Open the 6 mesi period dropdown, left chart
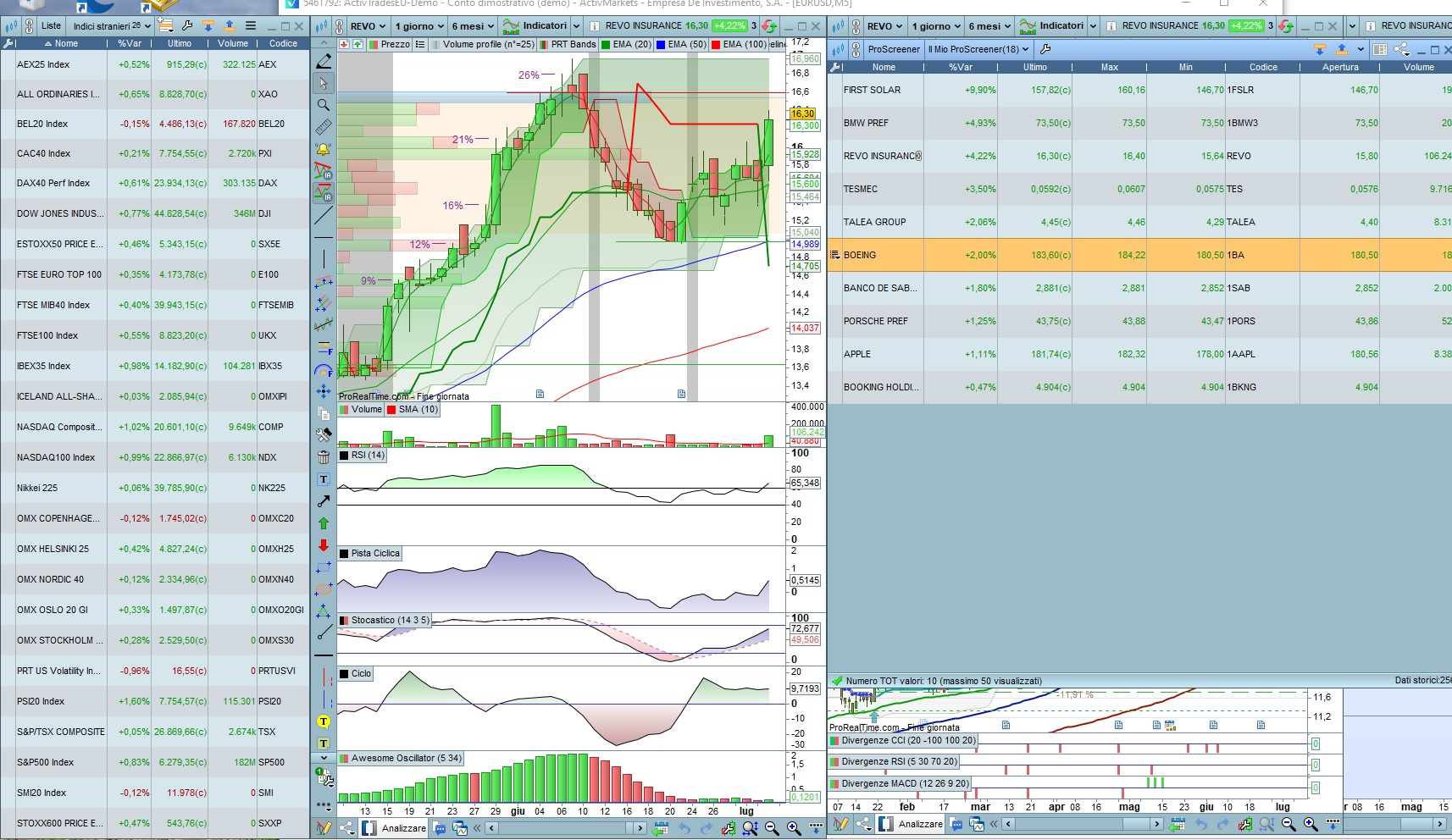Screen dimensions: 1452x840 coord(473,26)
